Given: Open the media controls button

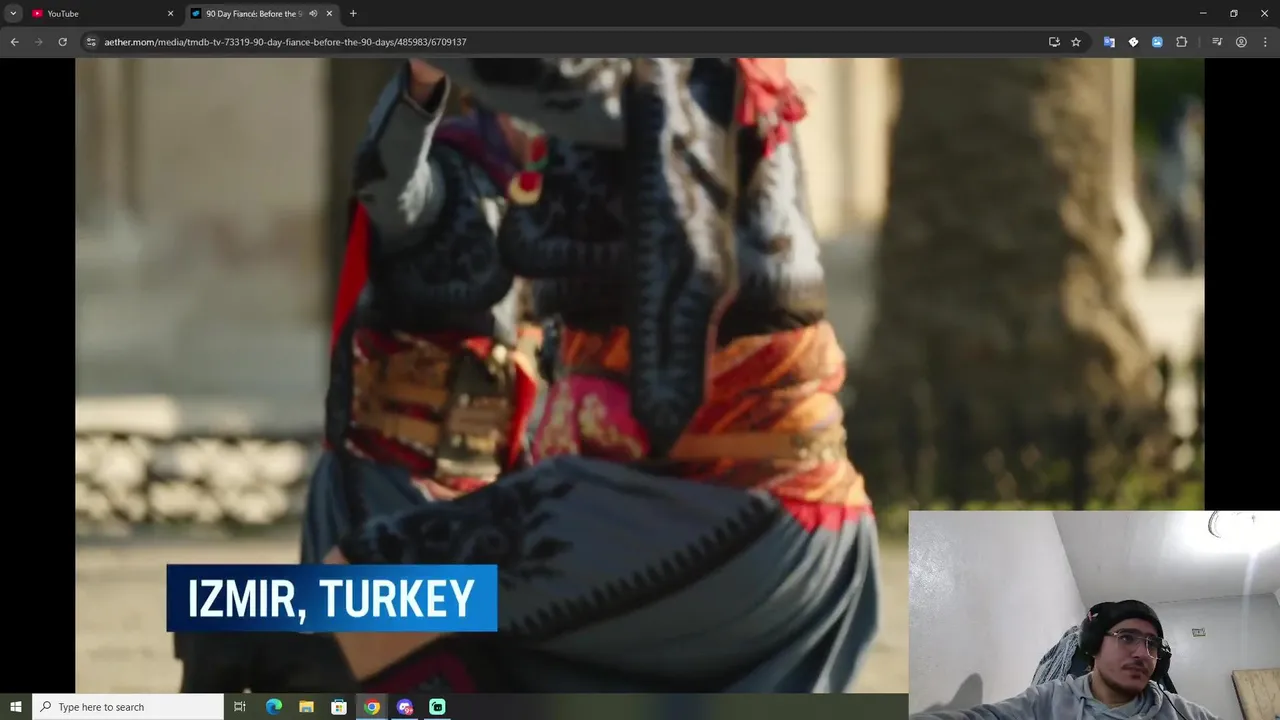Looking at the screenshot, I should pos(1217,42).
